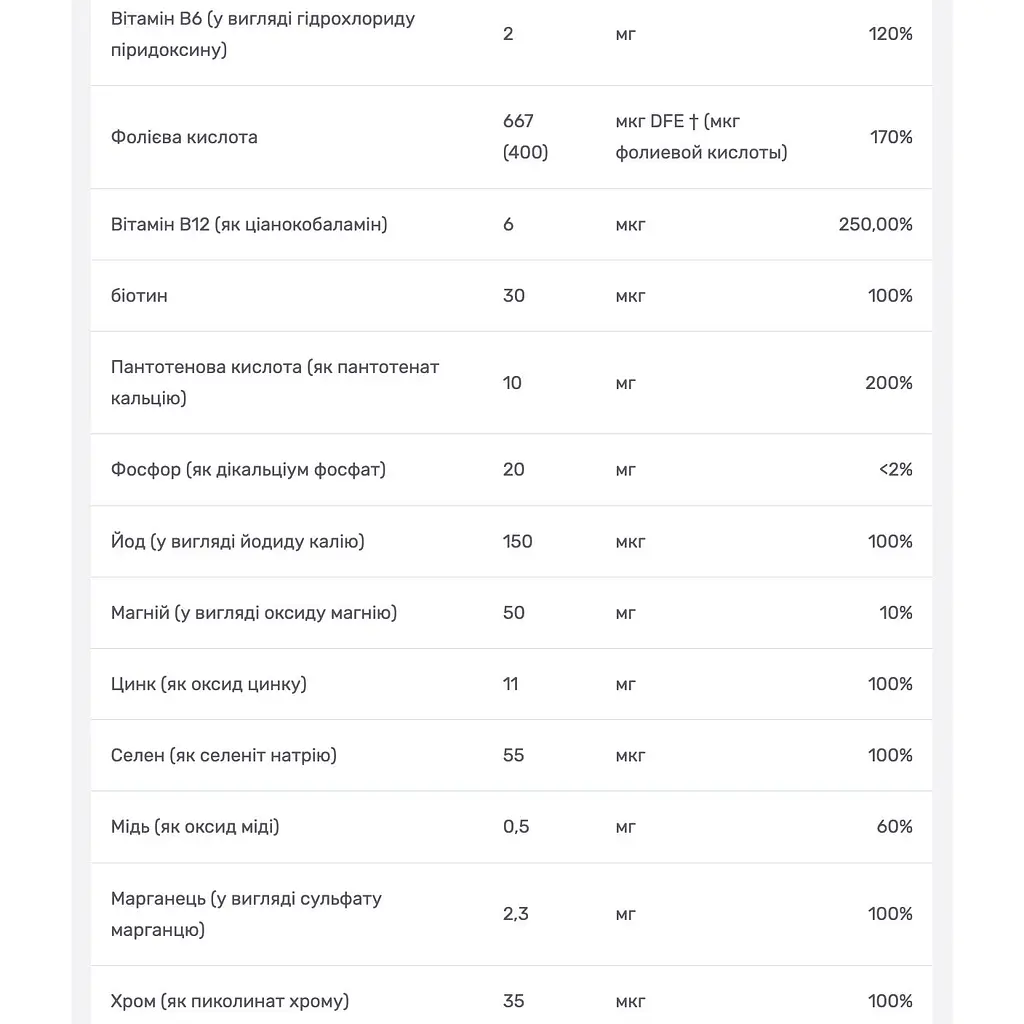Click the Цинк оксид цинку label
Viewport: 1024px width, 1024px height.
point(208,684)
